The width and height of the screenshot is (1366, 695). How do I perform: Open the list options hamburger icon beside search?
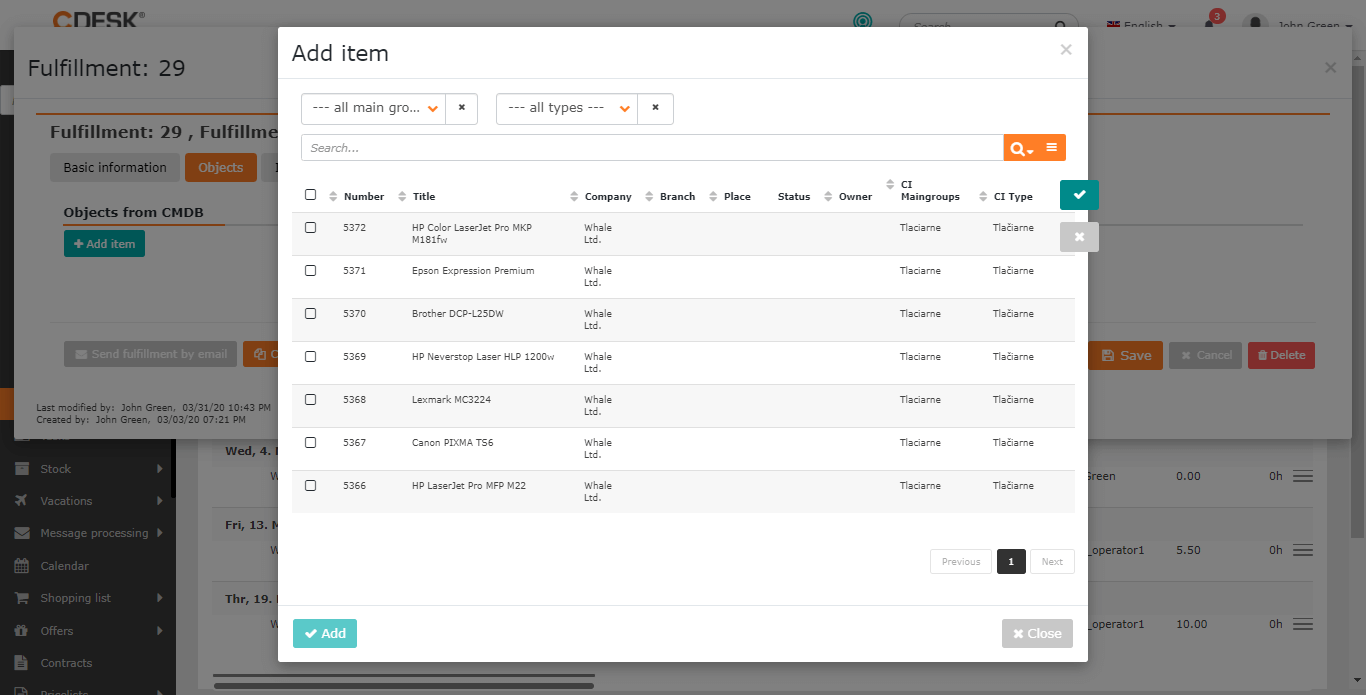pyautogui.click(x=1052, y=148)
